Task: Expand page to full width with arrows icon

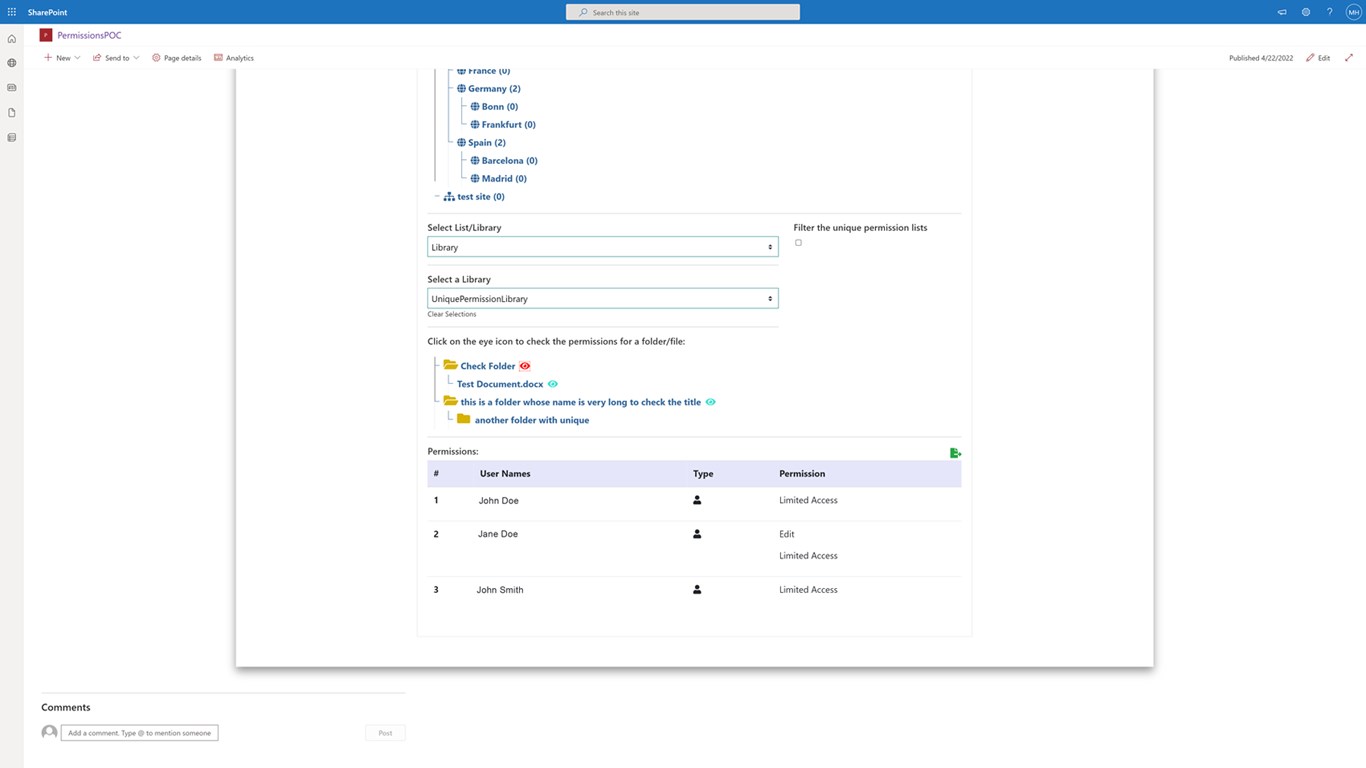Action: [x=1349, y=58]
